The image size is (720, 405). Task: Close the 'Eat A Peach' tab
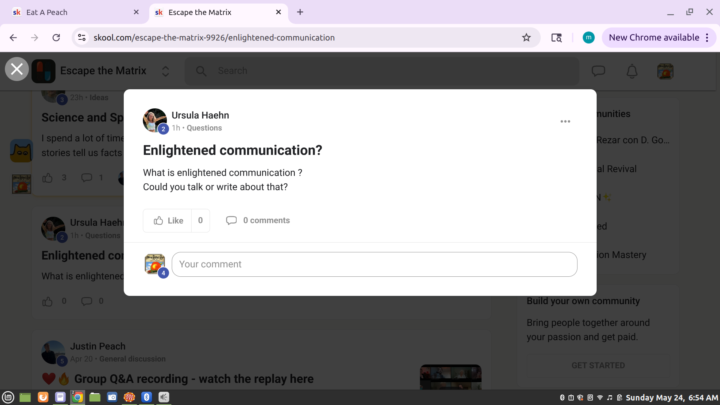click(x=136, y=12)
